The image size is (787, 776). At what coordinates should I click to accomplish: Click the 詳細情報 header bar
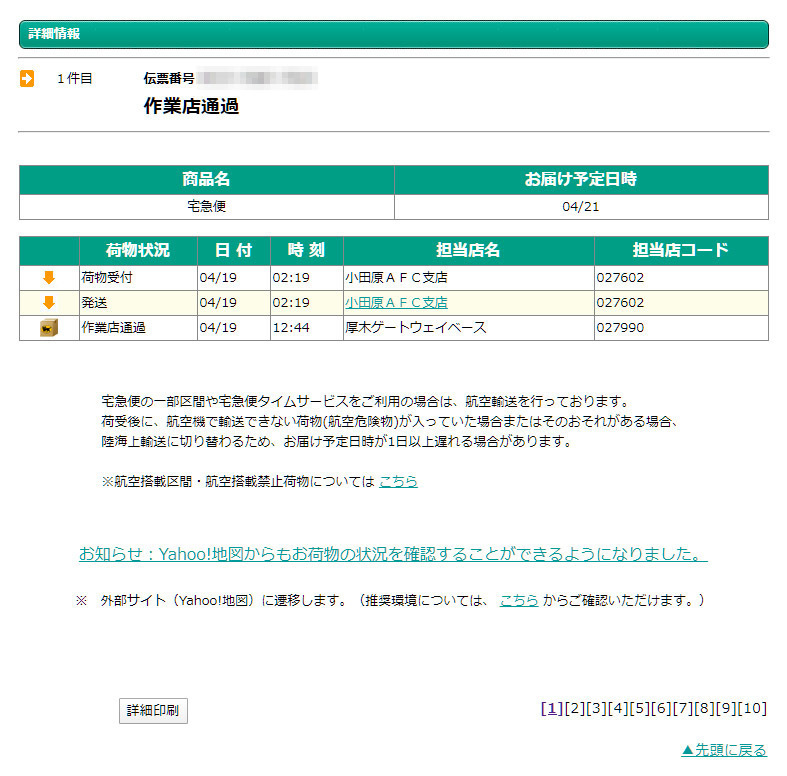[x=394, y=34]
